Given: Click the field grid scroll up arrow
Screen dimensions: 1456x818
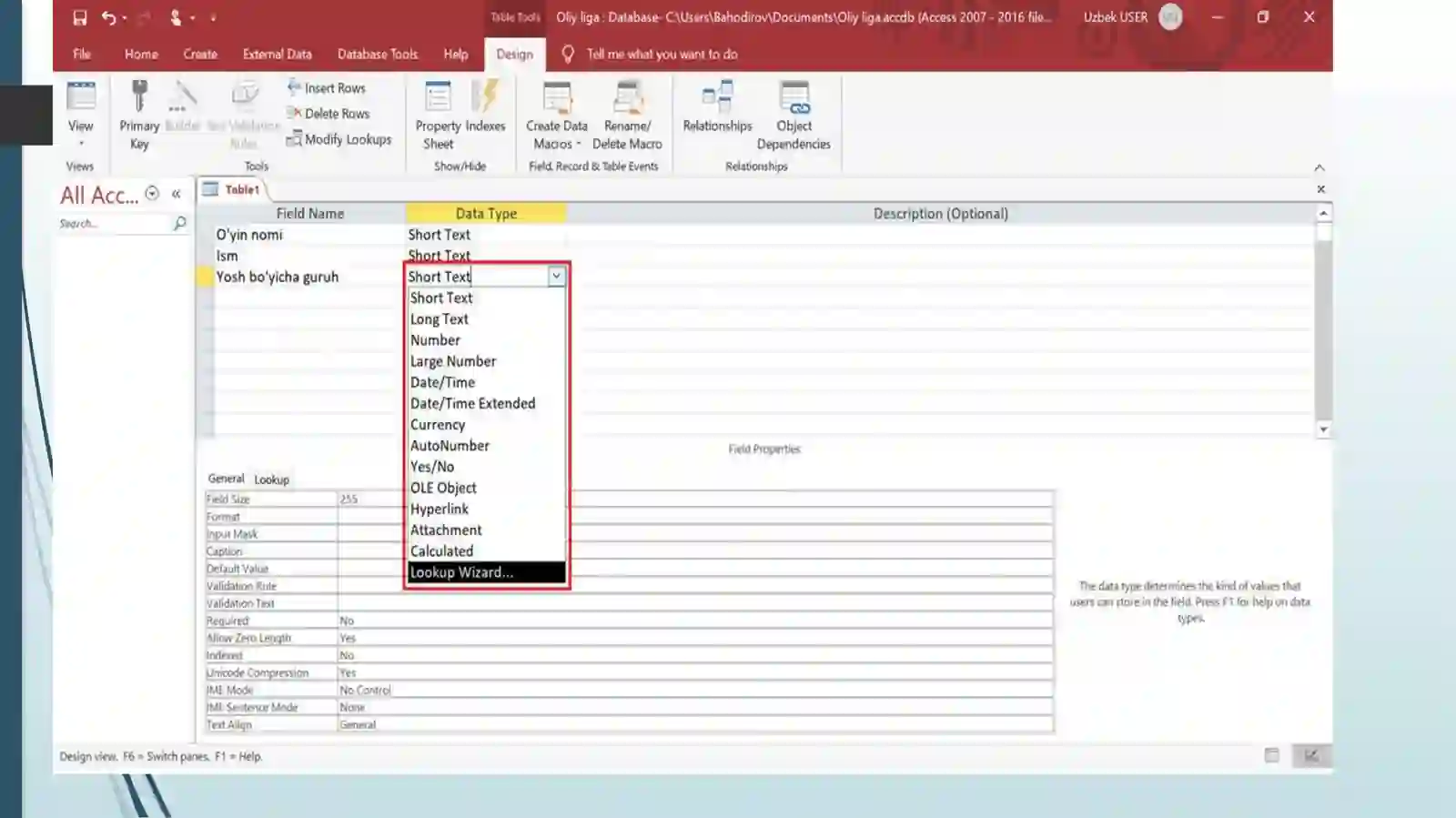Looking at the screenshot, I should point(1323,213).
